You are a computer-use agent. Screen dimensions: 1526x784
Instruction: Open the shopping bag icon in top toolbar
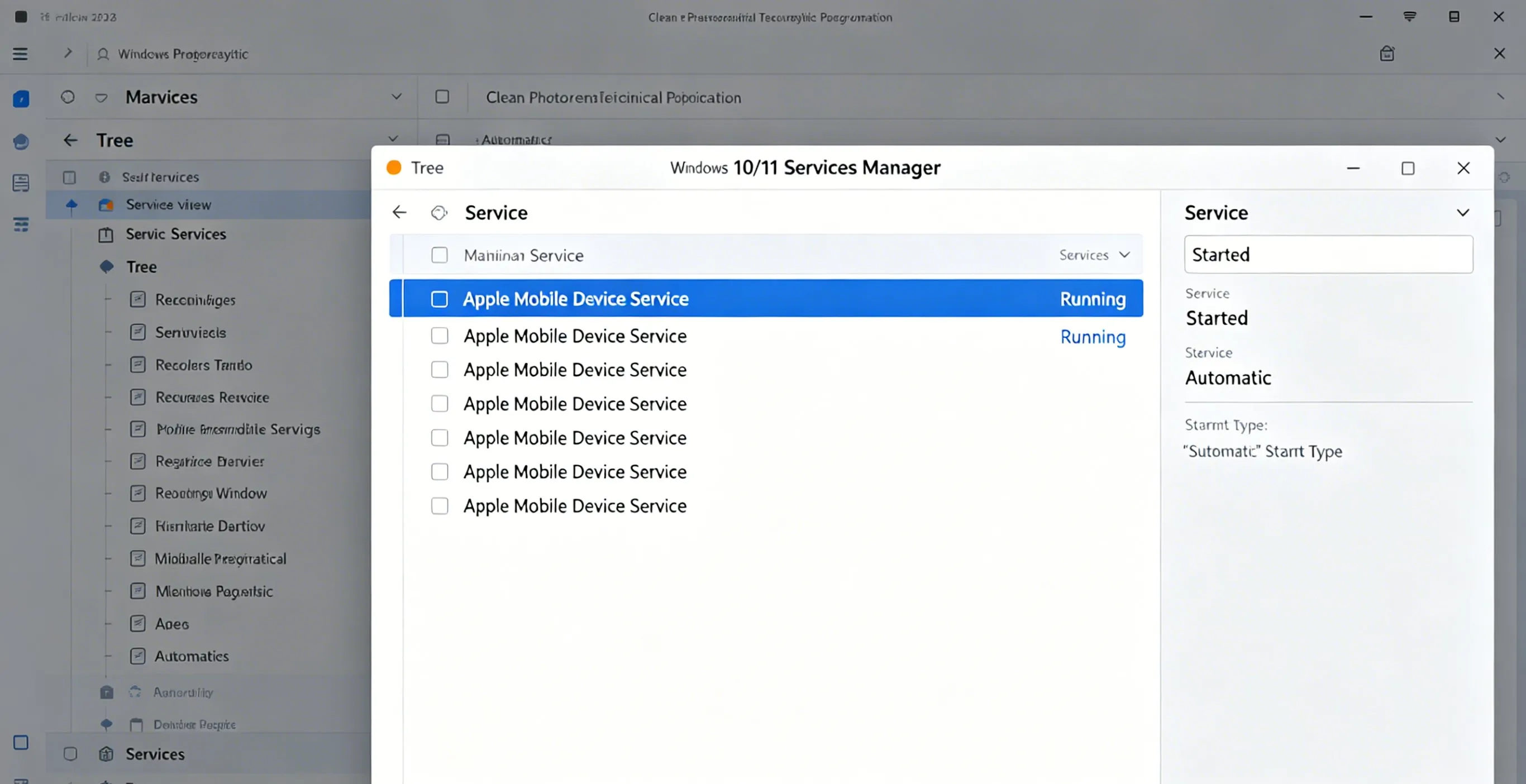tap(1387, 54)
